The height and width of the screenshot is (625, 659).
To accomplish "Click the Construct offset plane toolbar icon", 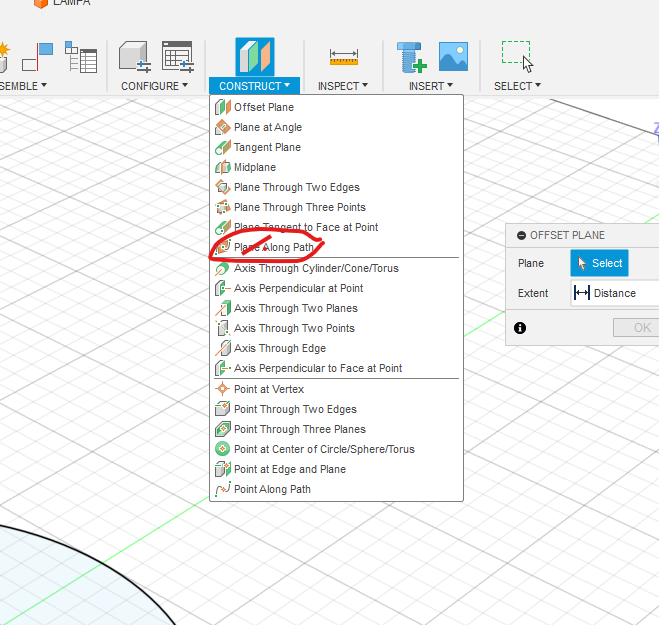I will [254, 56].
